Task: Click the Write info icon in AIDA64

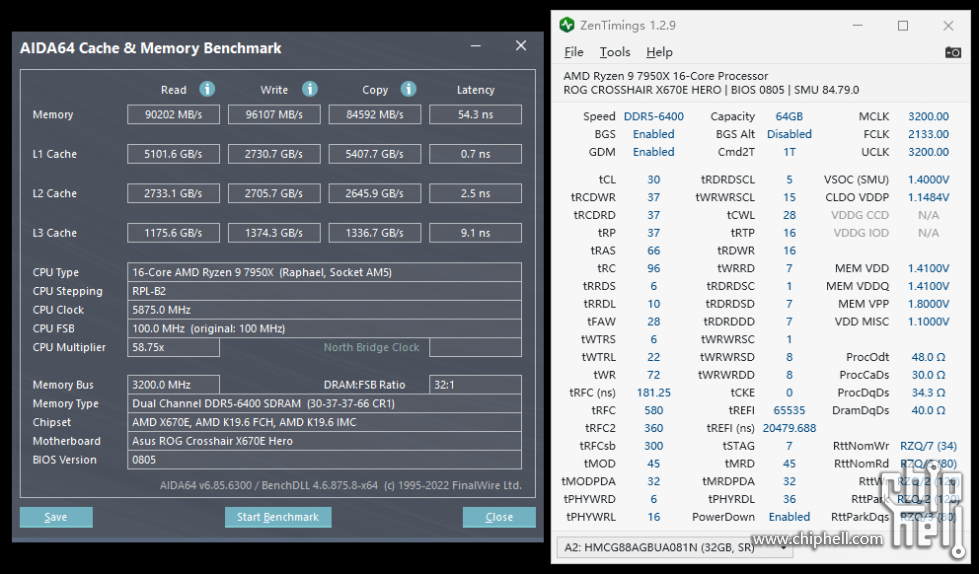Action: click(310, 89)
